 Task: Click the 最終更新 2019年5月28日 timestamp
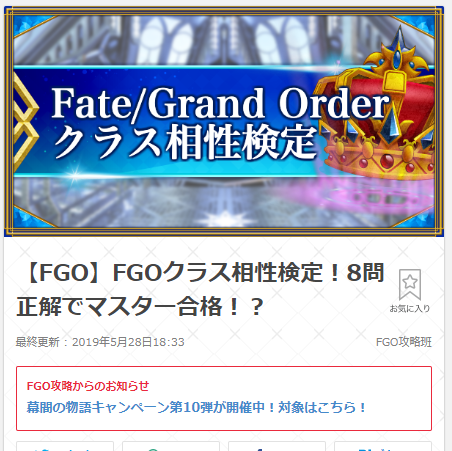pos(100,342)
